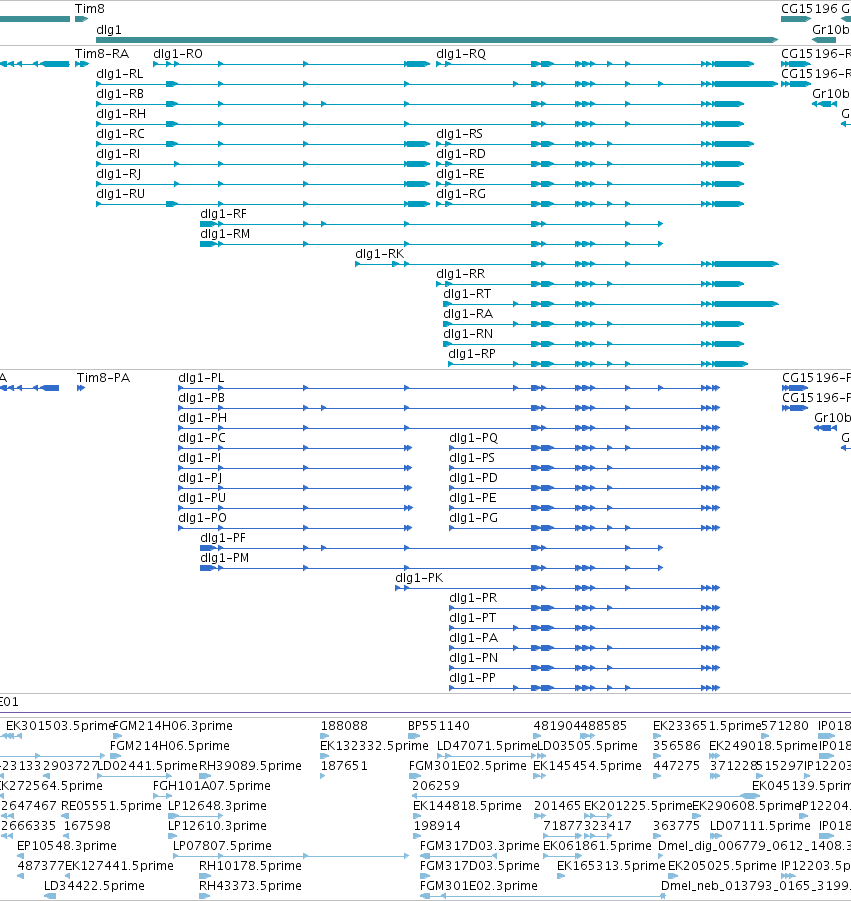Screen dimensions: 851x901
Task: Open the dlg1-RK transcript label
Action: (379, 254)
